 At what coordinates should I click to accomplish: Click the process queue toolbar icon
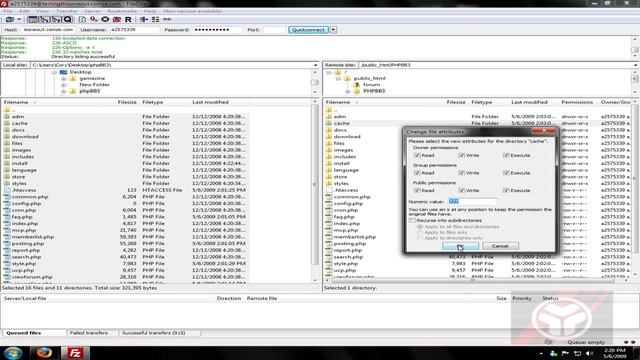pyautogui.click(x=94, y=19)
